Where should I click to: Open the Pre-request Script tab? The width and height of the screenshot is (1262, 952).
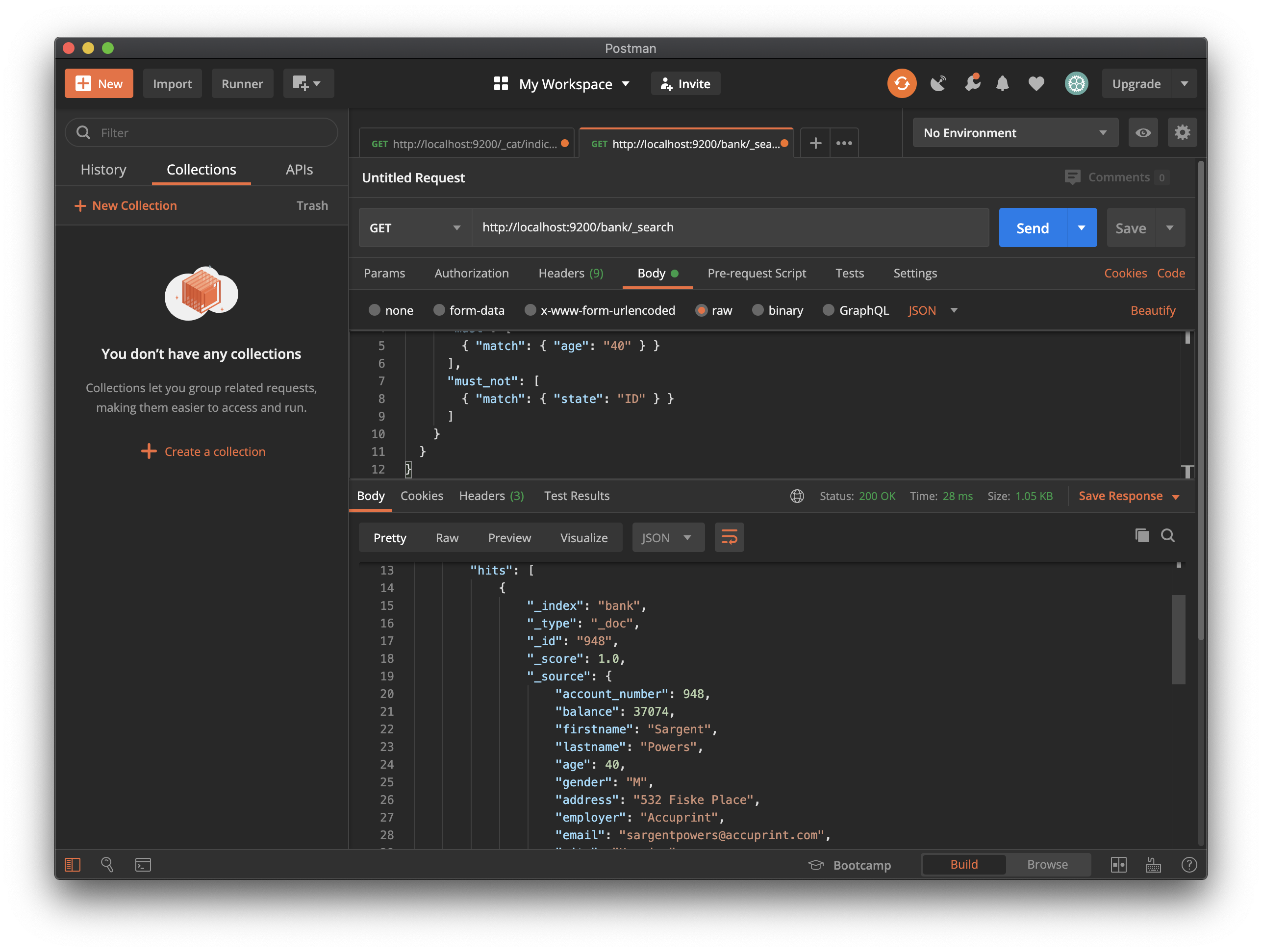click(757, 273)
